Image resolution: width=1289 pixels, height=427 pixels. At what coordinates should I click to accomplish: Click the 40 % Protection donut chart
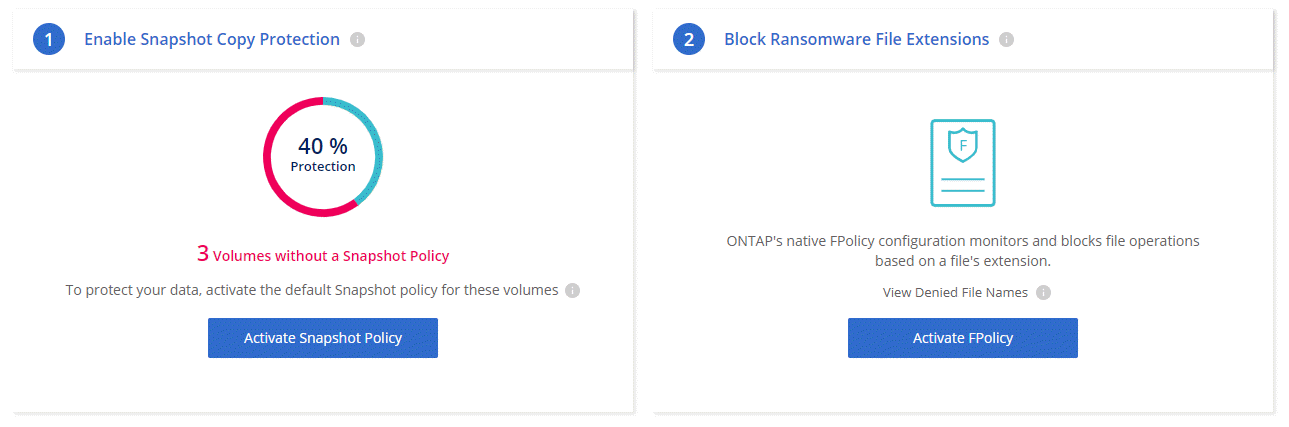323,156
